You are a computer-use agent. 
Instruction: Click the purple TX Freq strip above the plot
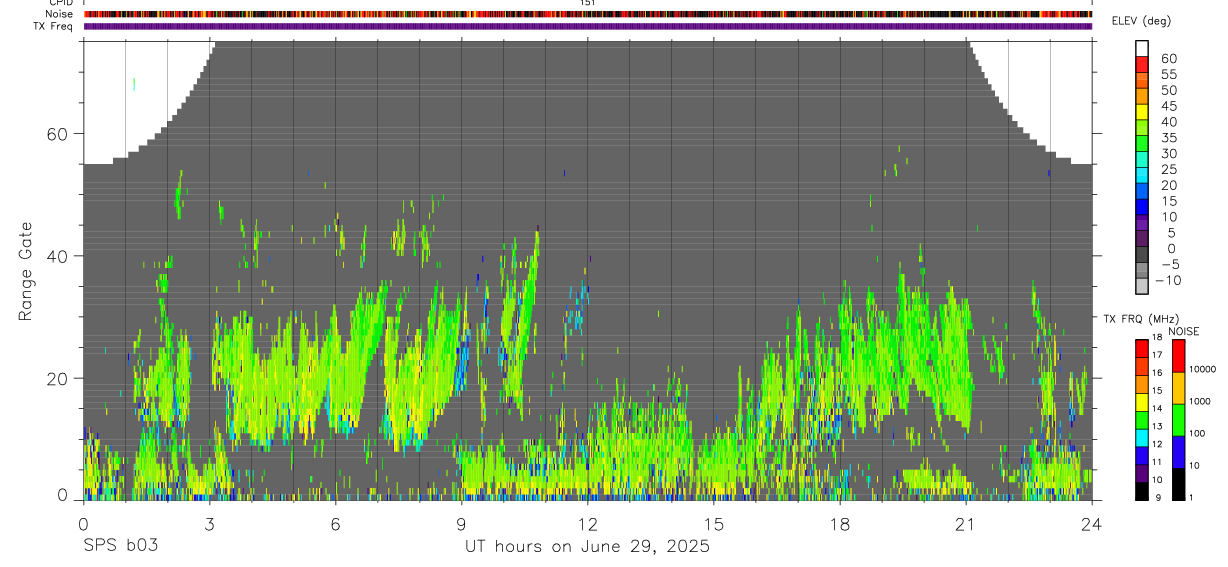[x=587, y=26]
